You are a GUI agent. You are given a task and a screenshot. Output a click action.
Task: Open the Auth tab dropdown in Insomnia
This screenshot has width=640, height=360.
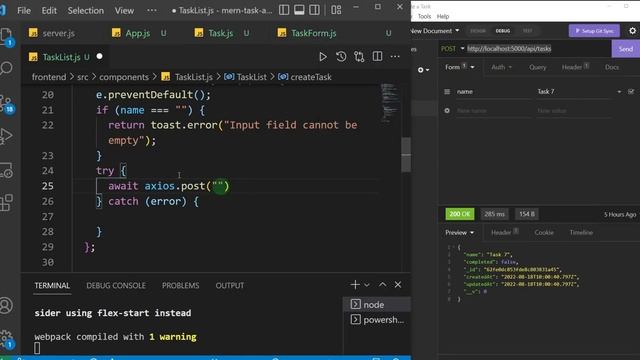[501, 67]
